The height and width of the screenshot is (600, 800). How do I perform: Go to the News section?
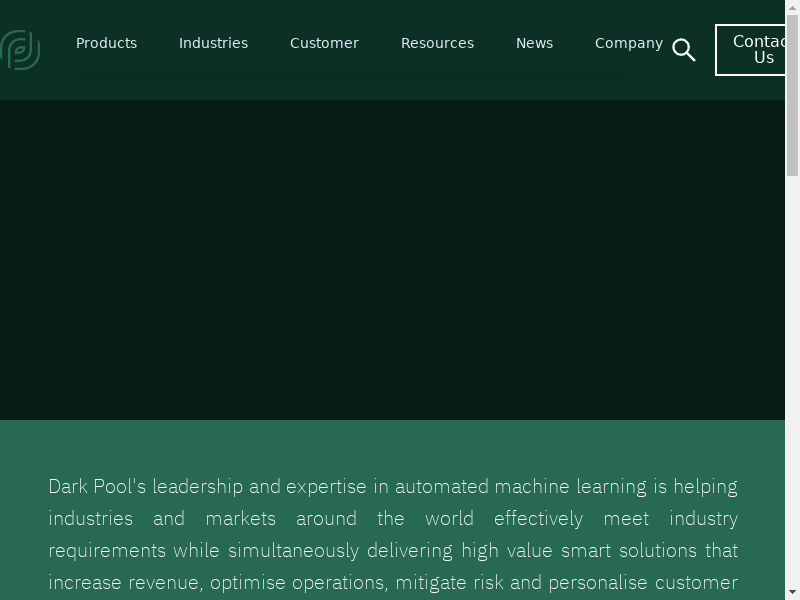[534, 43]
